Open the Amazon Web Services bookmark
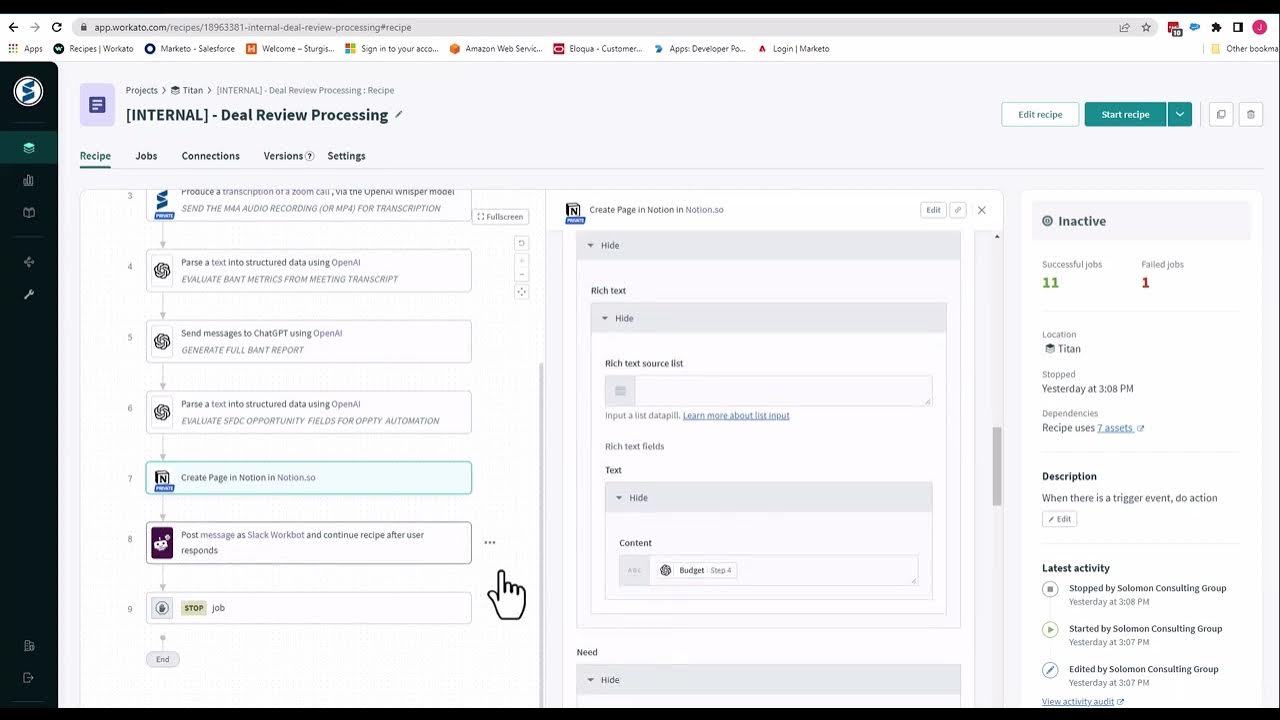This screenshot has width=1280, height=720. click(496, 48)
